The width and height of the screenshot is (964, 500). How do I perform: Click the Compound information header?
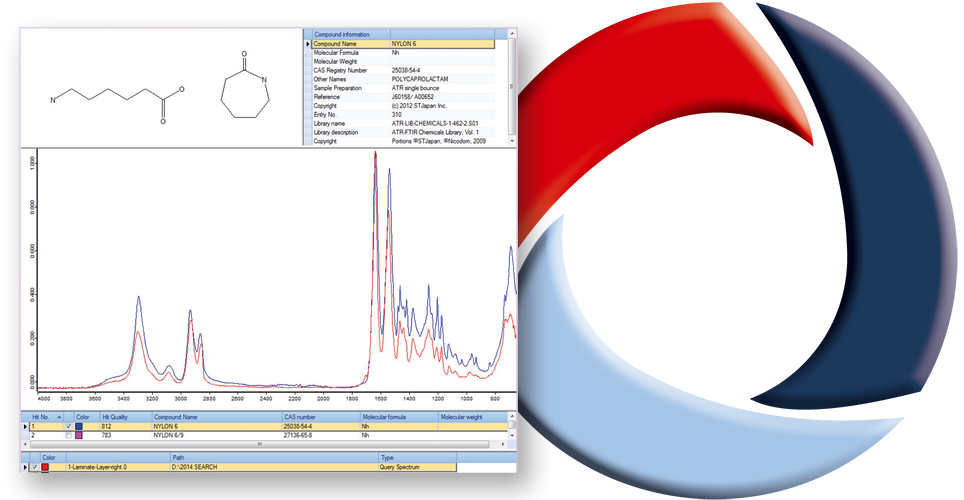[x=350, y=34]
